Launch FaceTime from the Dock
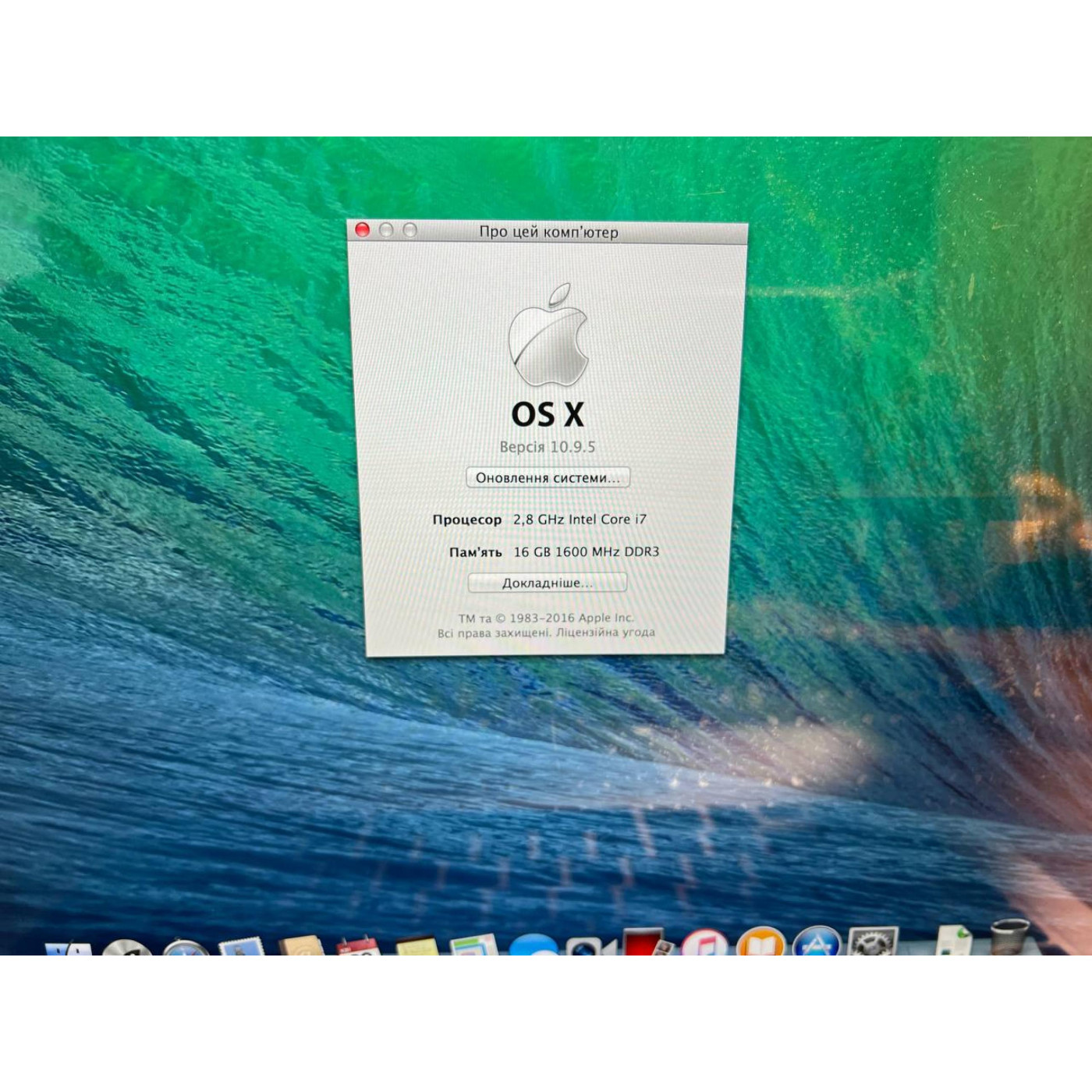This screenshot has width=1092, height=1092. pyautogui.click(x=590, y=946)
